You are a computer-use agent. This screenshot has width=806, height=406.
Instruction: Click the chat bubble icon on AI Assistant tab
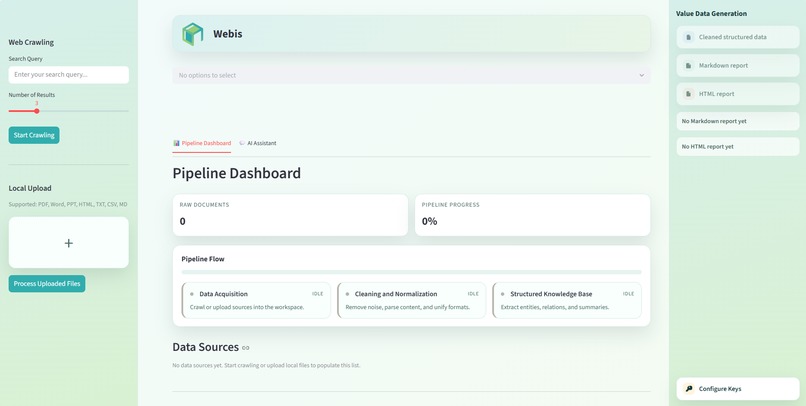[242, 143]
